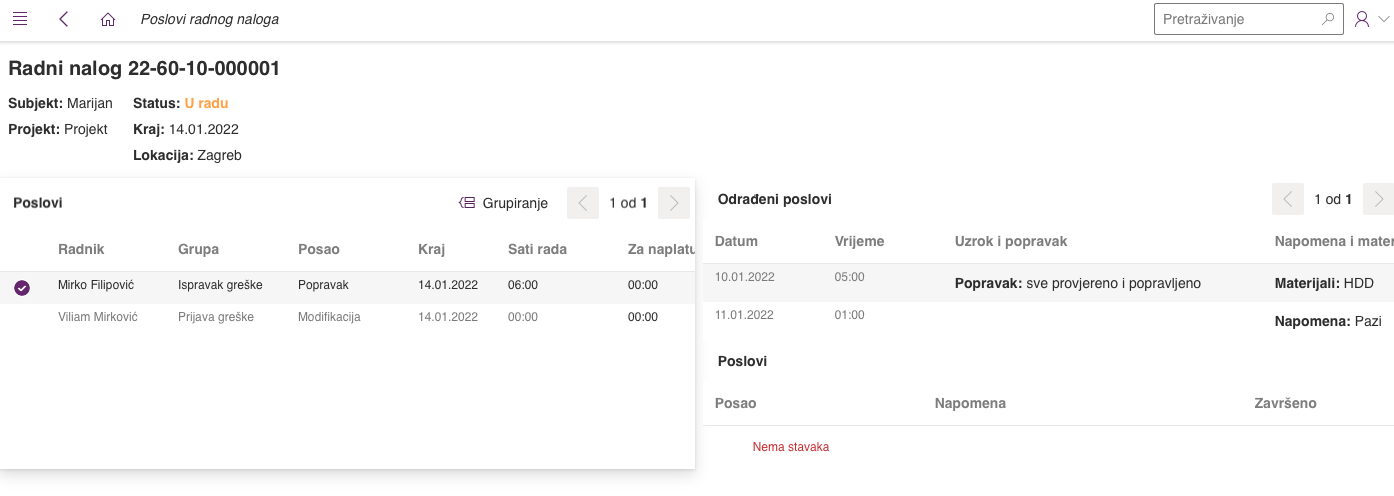Image resolution: width=1394 pixels, height=496 pixels.
Task: Toggle the Mirko Filipović row checkmark
Action: point(22,288)
